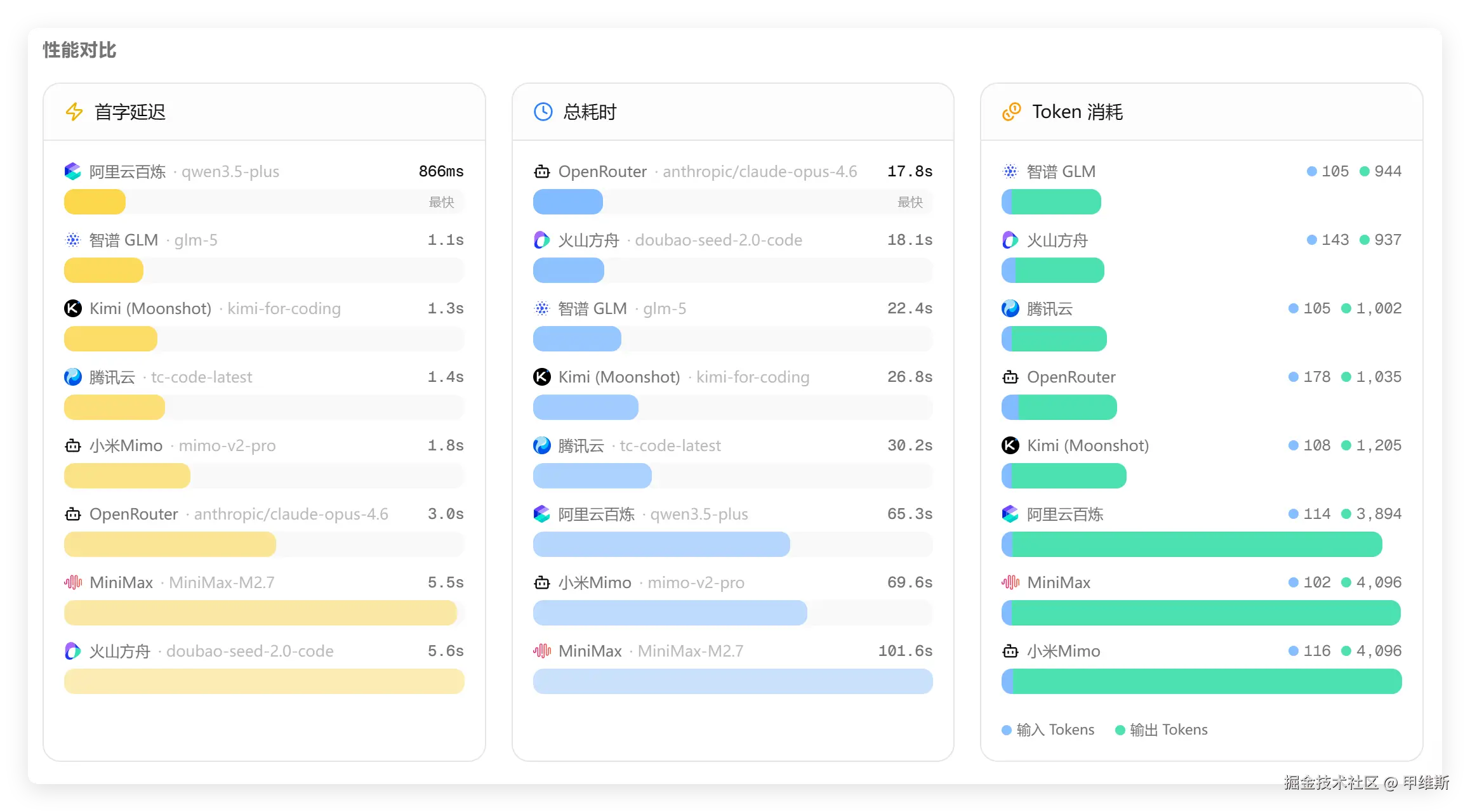Click the green 小米Mimo token bar

tap(1206, 681)
